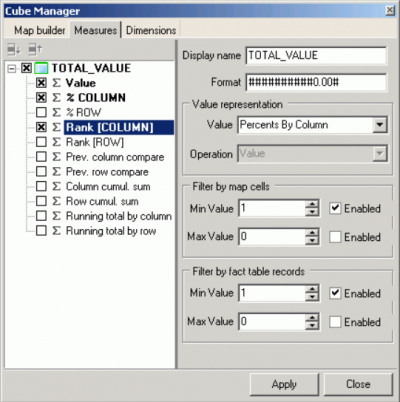Image resolution: width=400 pixels, height=402 pixels.
Task: Increase Min Value in map cells filter
Action: click(x=312, y=204)
